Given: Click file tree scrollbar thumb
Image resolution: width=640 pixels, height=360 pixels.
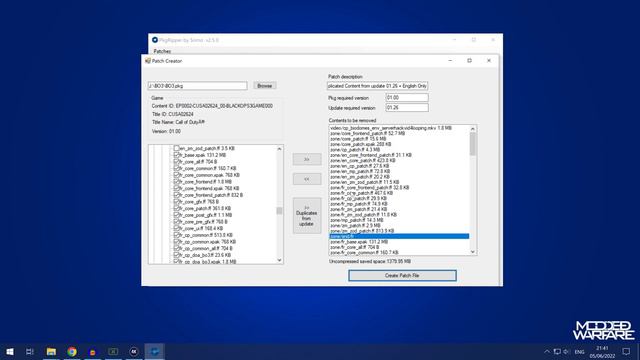Looking at the screenshot, I should pos(279,211).
